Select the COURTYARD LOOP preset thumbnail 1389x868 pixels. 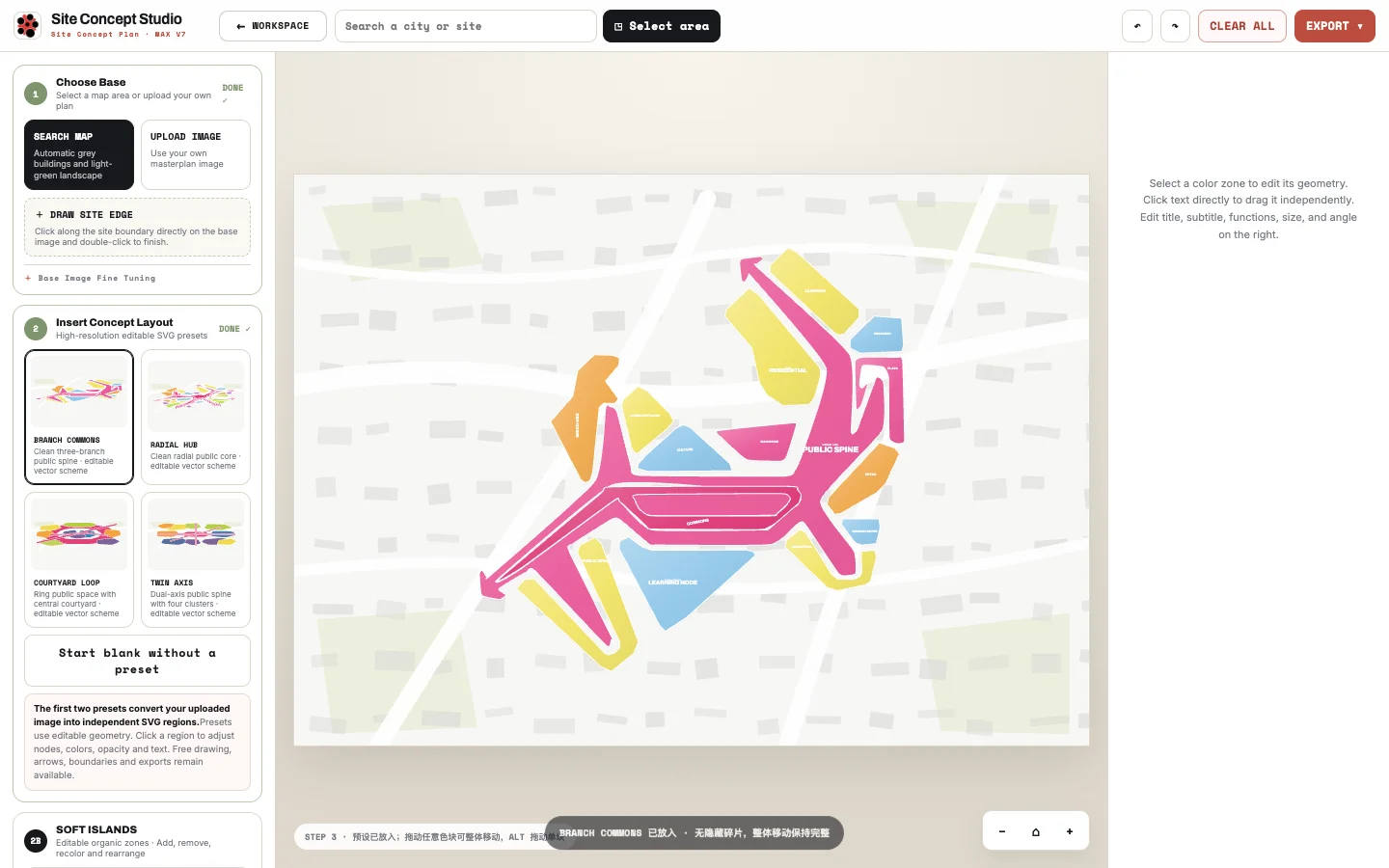tap(79, 559)
